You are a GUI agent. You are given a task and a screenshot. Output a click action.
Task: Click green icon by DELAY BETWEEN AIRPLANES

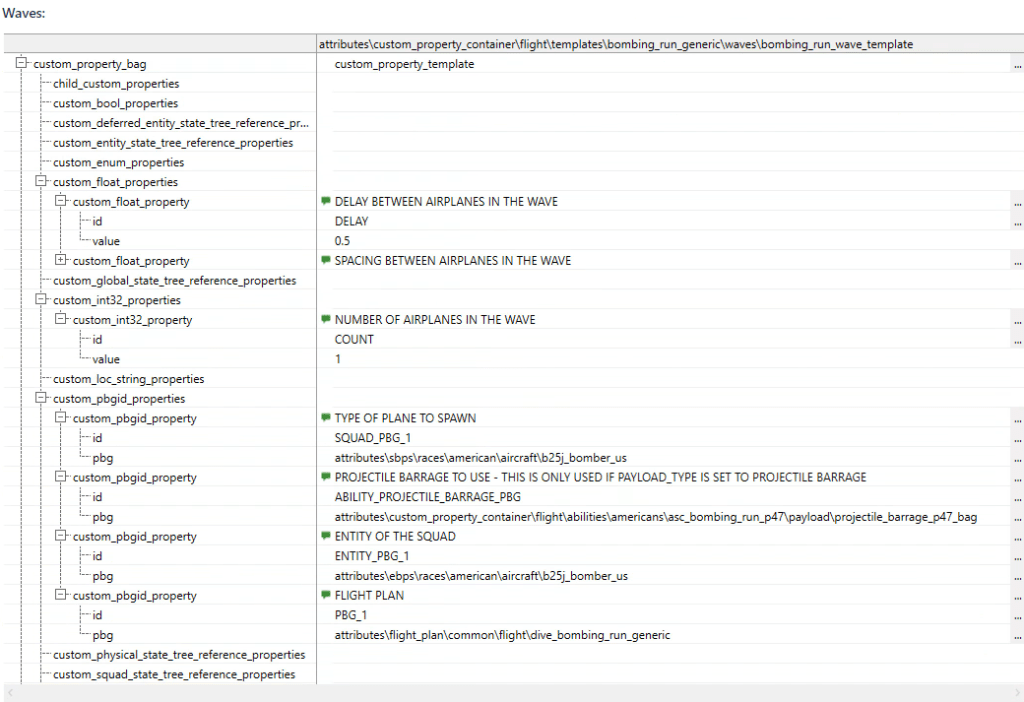[x=325, y=202]
